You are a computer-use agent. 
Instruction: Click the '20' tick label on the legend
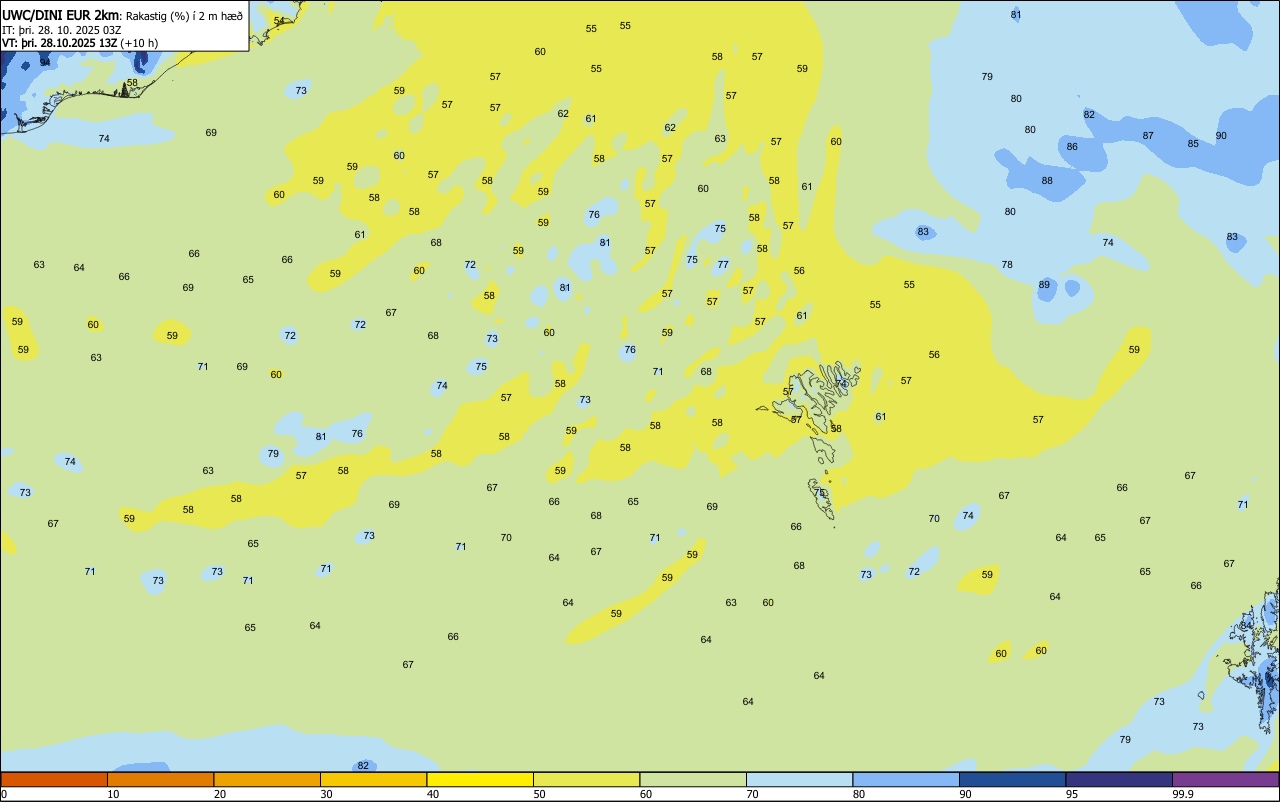(220, 794)
